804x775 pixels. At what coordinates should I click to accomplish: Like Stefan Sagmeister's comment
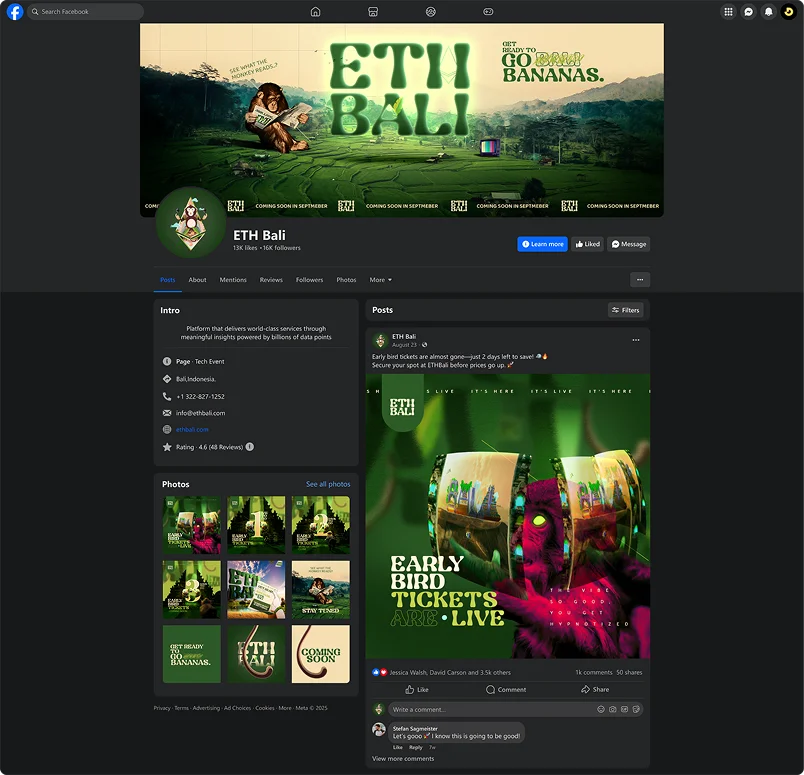pyautogui.click(x=397, y=747)
